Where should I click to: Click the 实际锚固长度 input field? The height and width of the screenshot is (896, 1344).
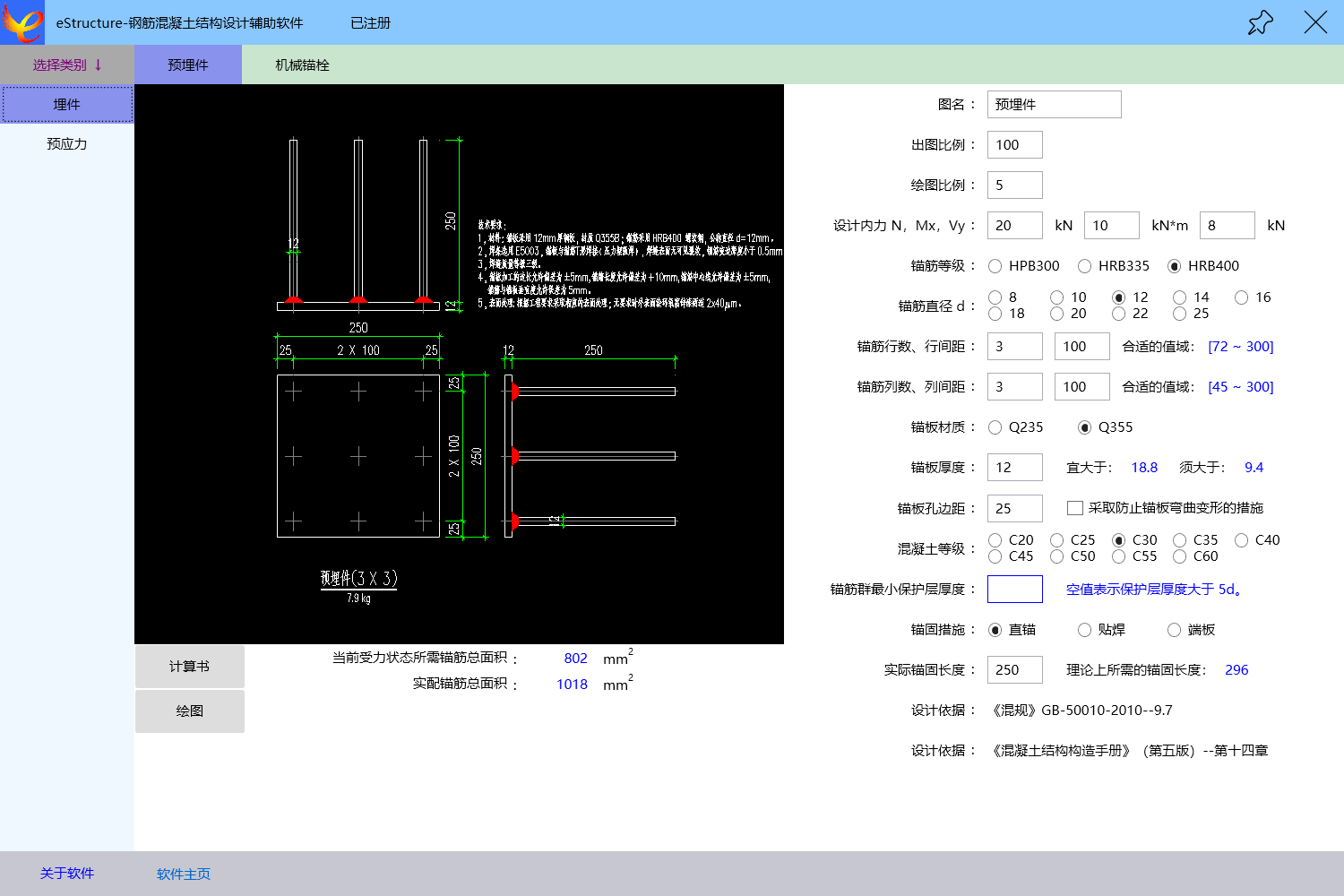(x=1015, y=670)
